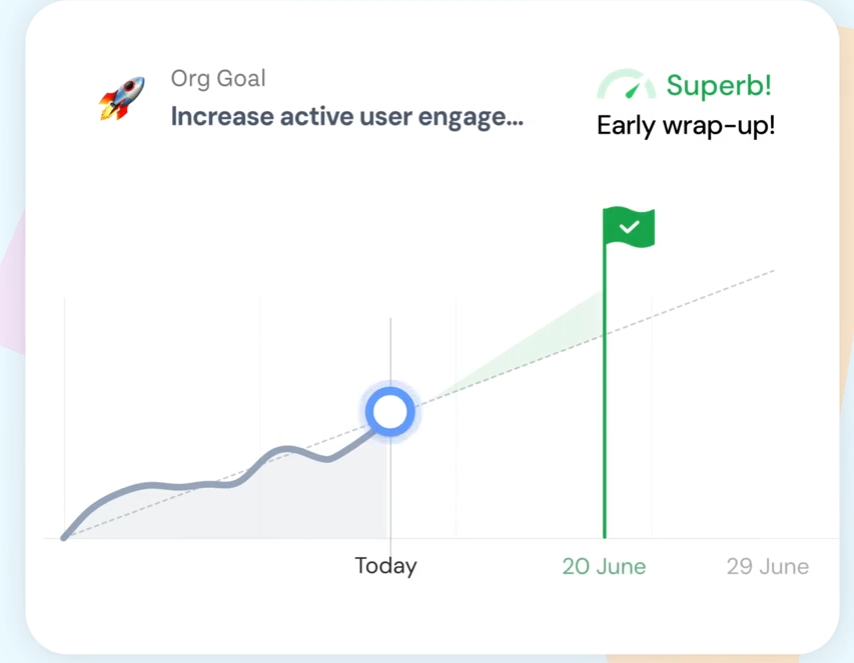Click the leftmost vertical gridline of the chart
The height and width of the screenshot is (663, 854).
(x=65, y=400)
